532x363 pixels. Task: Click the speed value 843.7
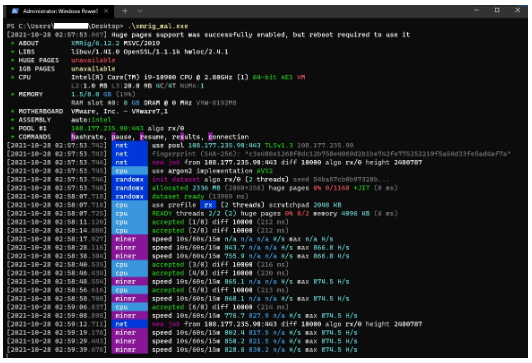click(x=234, y=247)
